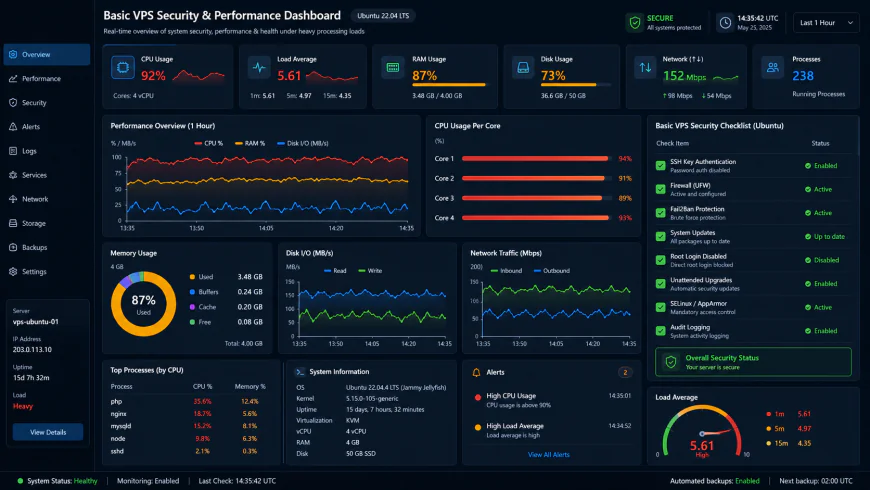Click the CPU % legend swatch

[x=198, y=143]
